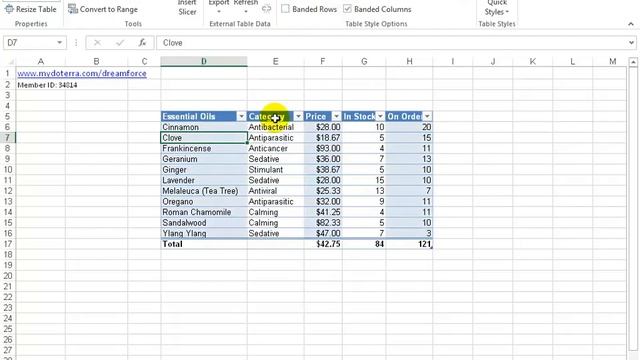640x360 pixels.
Task: Select row 17 header
Action: point(8,244)
